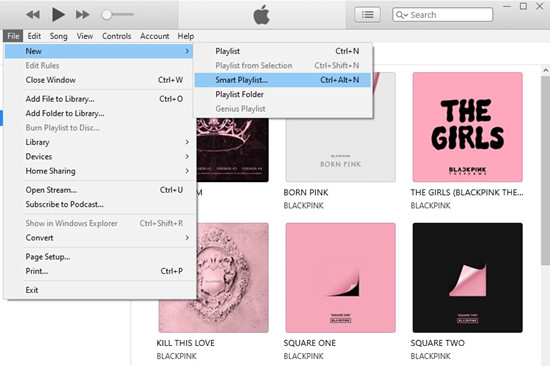
Task: Select Exit in the File menu
Action: tap(99, 290)
